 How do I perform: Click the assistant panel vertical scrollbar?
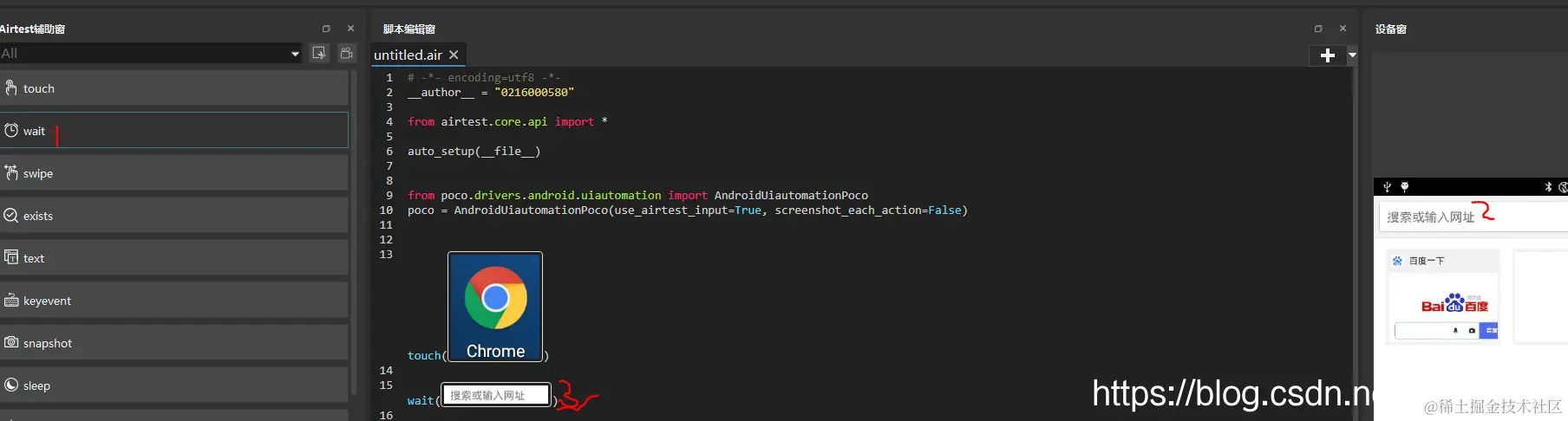coord(354,234)
